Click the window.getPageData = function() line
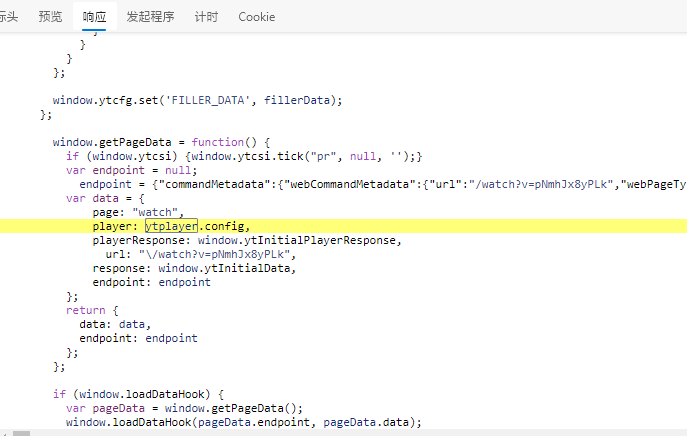The height and width of the screenshot is (436, 687). pos(161,142)
